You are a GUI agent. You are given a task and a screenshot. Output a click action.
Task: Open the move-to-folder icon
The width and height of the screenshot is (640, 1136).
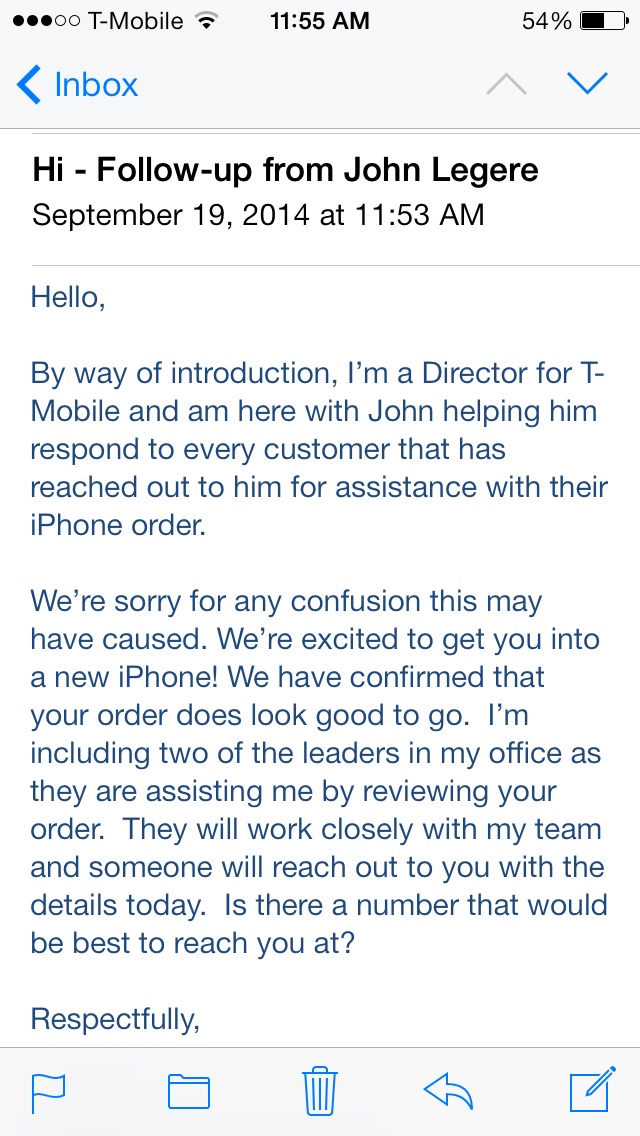(x=188, y=1092)
